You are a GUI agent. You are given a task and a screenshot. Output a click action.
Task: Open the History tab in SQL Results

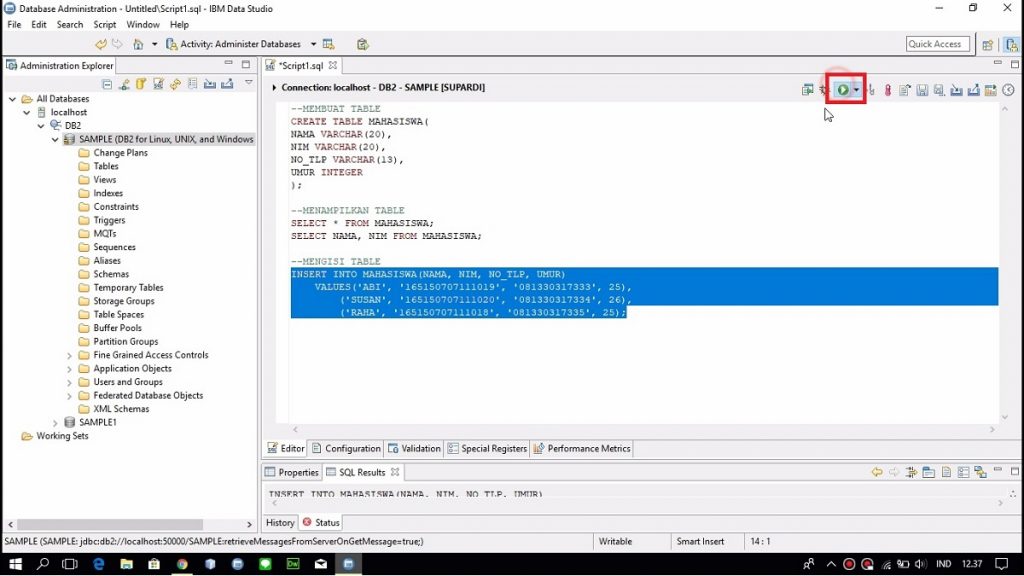280,522
